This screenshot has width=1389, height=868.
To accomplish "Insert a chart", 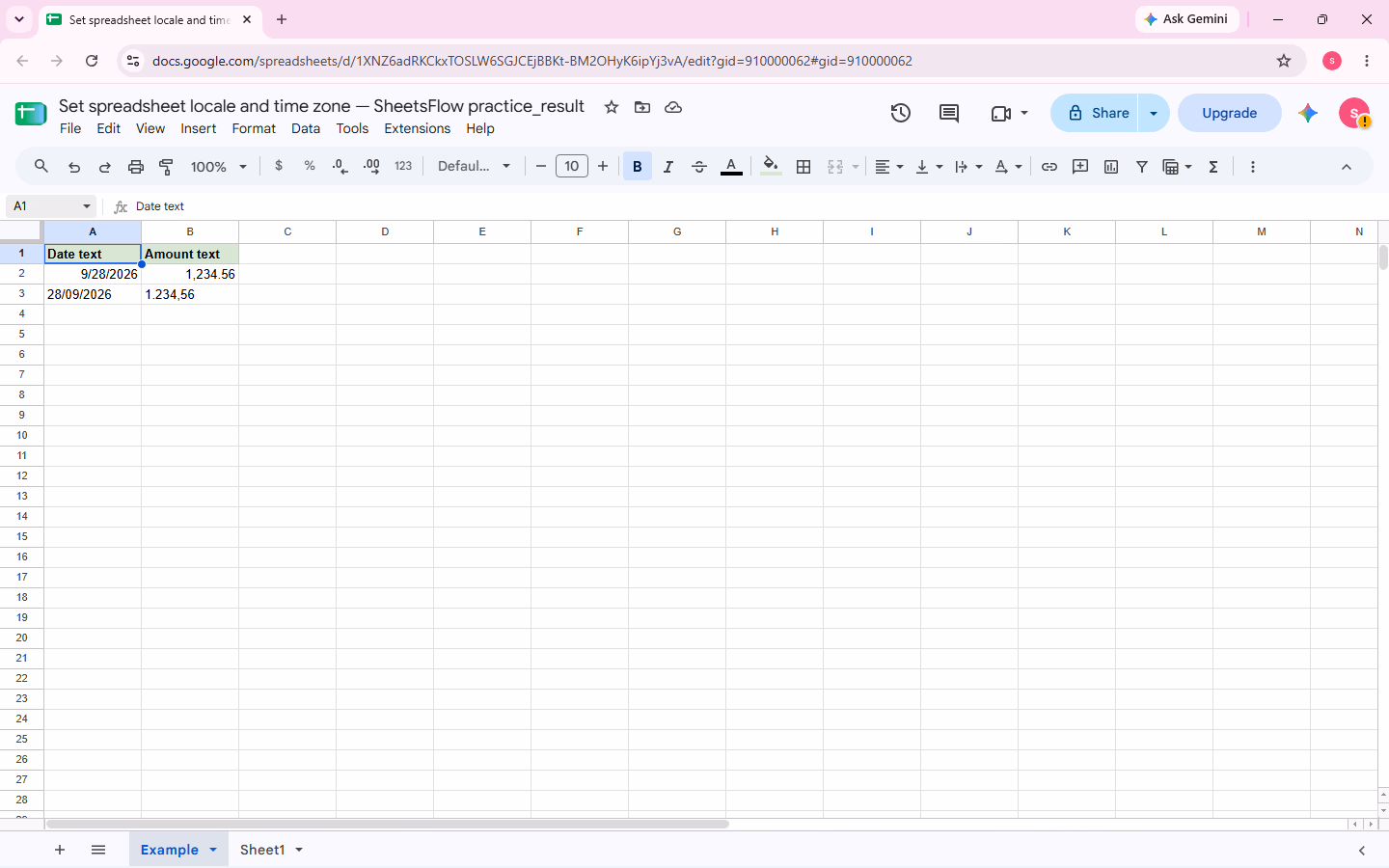I will pos(1111,167).
